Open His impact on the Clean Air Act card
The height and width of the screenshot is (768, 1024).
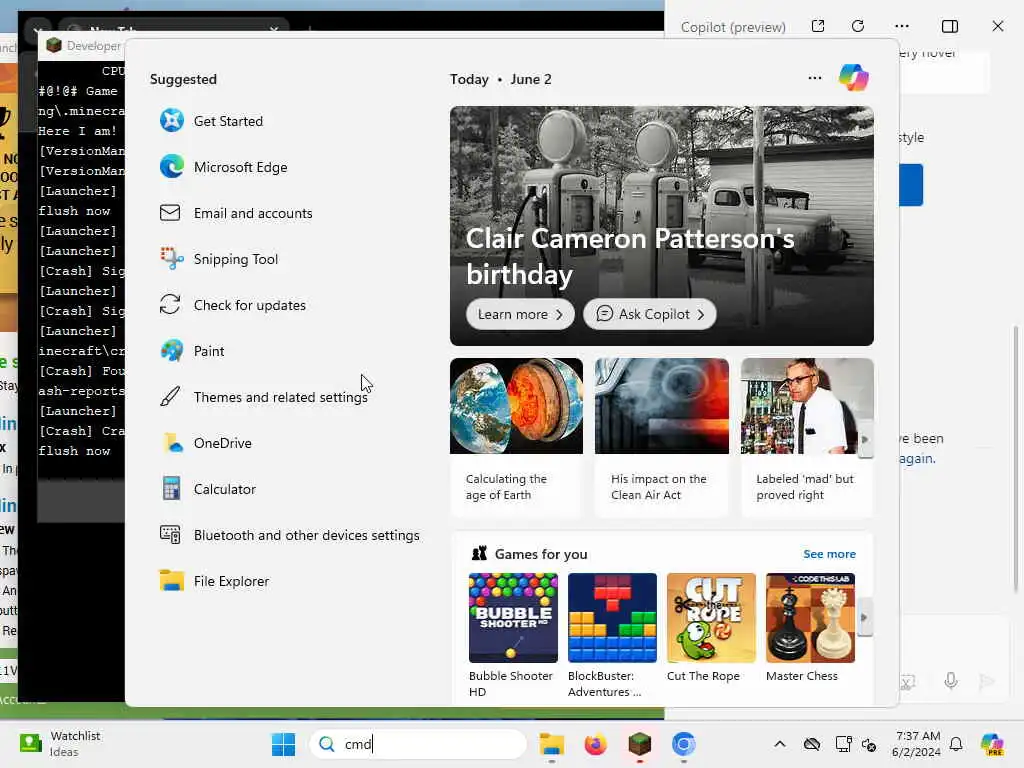tap(662, 437)
